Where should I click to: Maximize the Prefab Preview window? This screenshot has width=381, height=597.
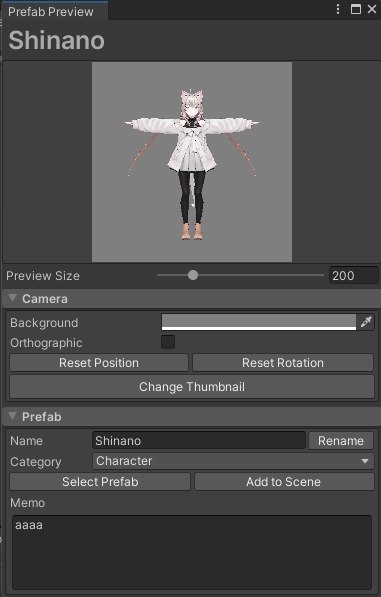pos(355,9)
